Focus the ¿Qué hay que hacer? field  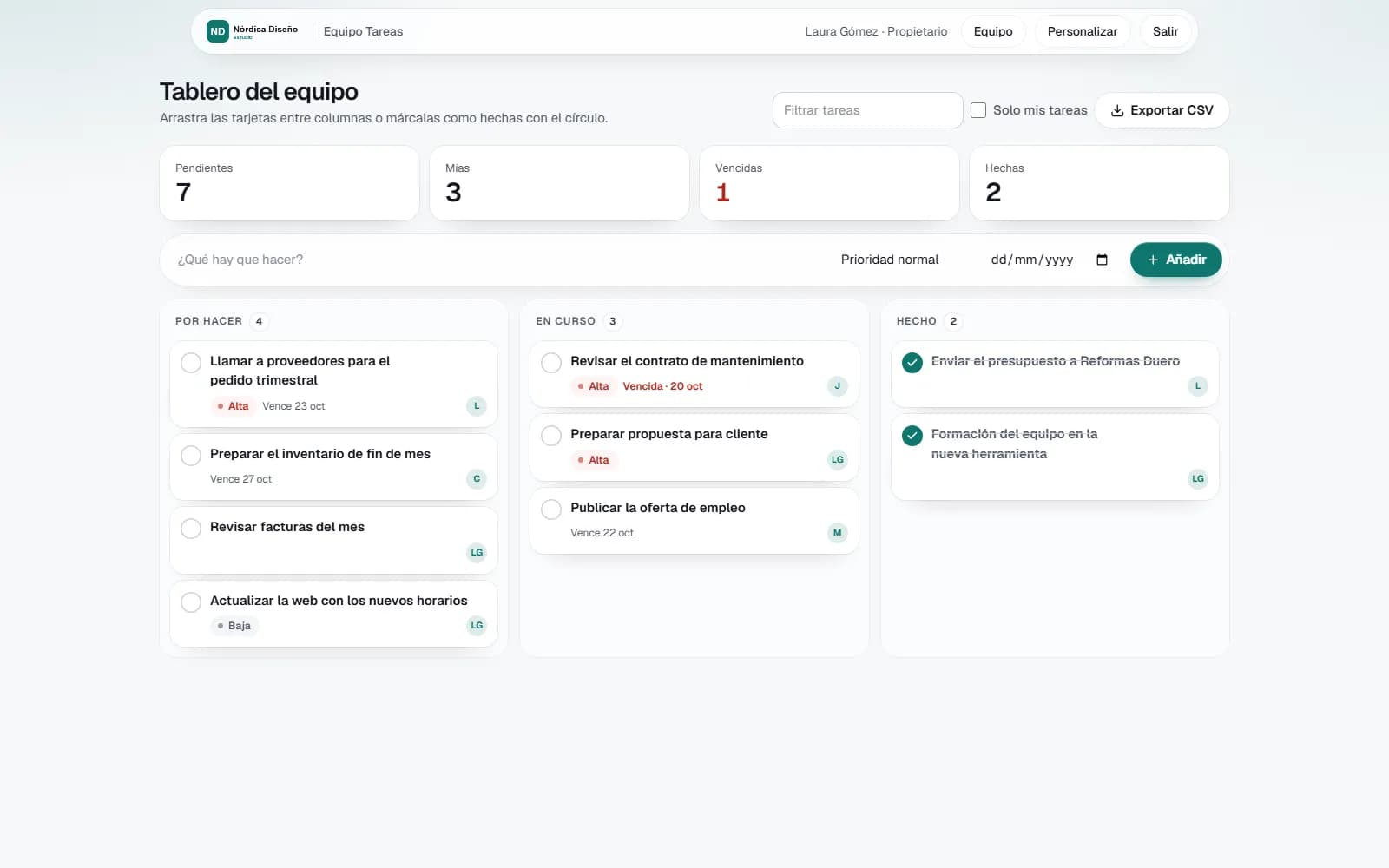[497, 260]
